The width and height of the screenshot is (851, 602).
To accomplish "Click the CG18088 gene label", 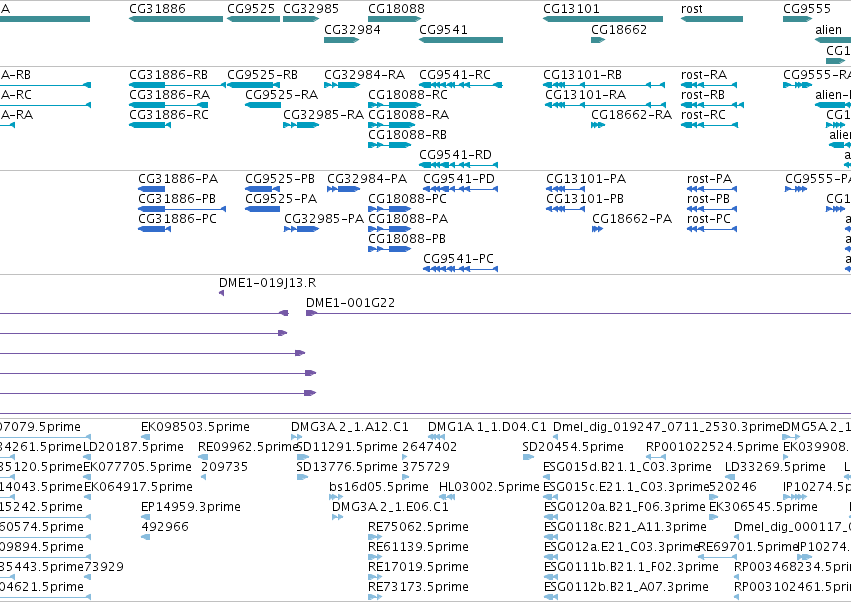I will pyautogui.click(x=396, y=9).
